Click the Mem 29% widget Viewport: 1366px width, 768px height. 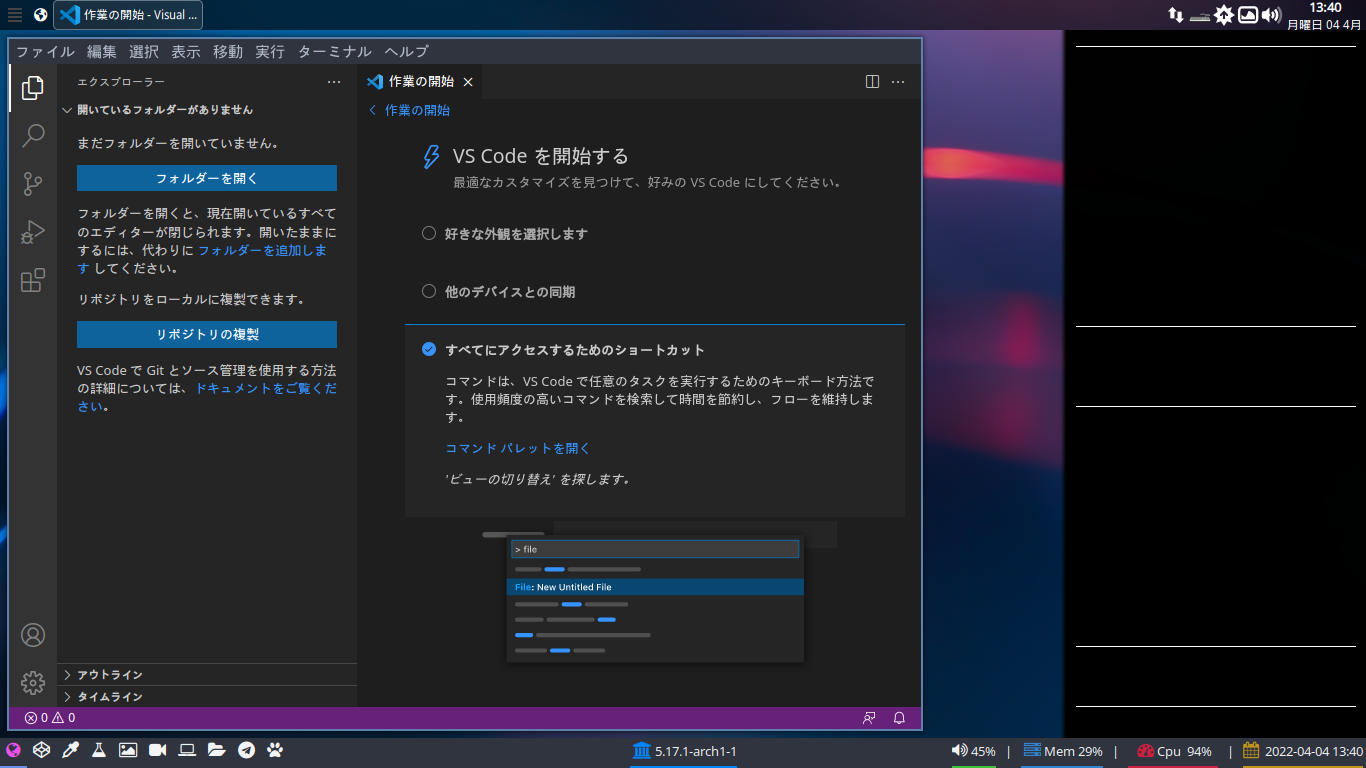[x=1062, y=750]
